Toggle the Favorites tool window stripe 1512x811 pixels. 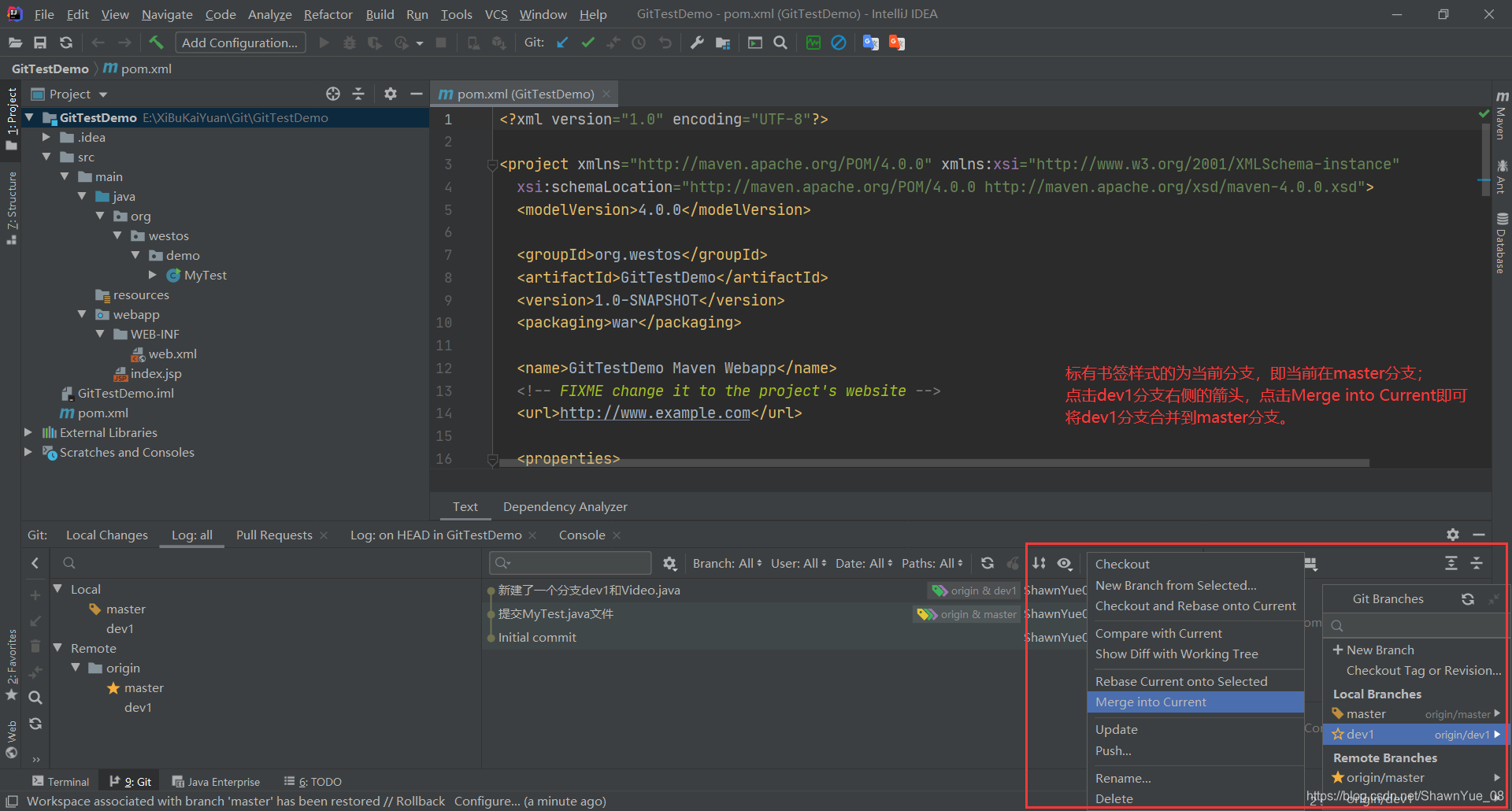tap(11, 665)
